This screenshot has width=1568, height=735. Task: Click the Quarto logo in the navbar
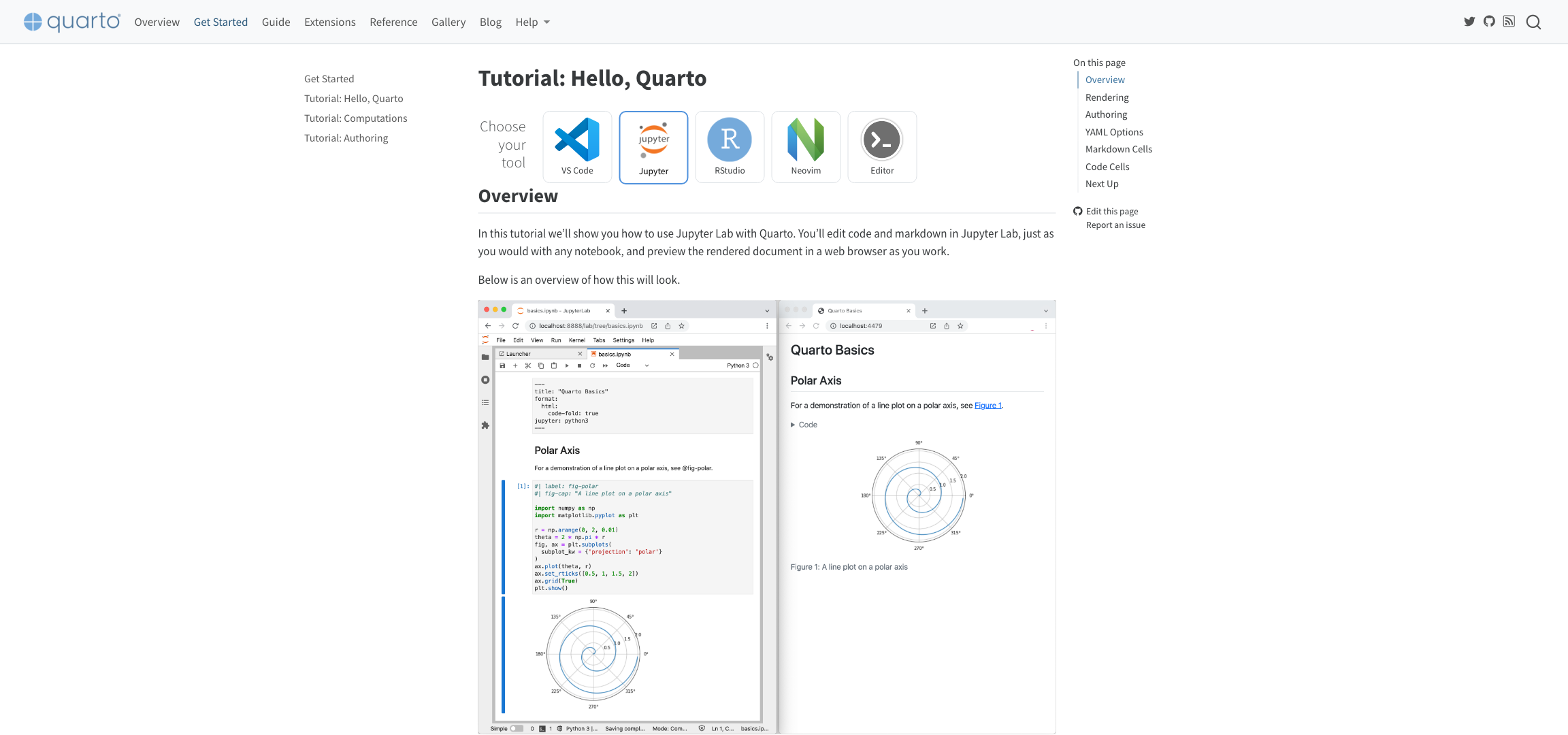click(72, 22)
